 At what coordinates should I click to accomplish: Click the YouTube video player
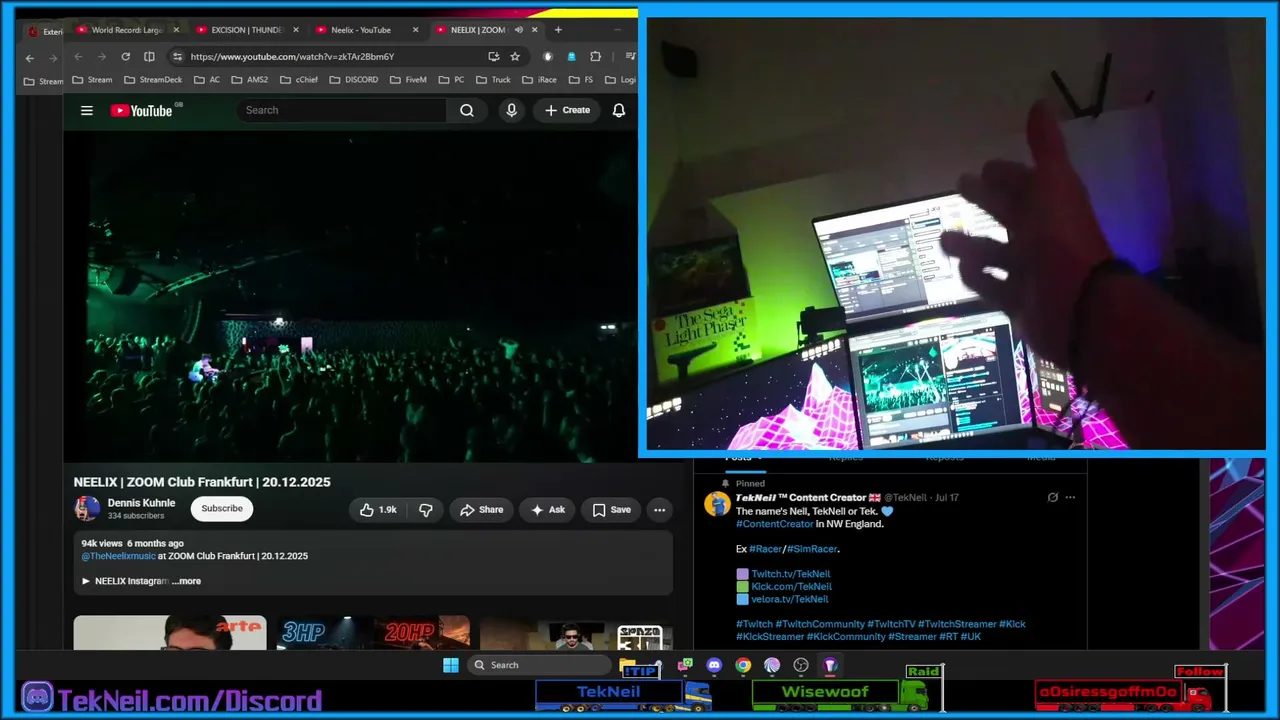[x=350, y=297]
